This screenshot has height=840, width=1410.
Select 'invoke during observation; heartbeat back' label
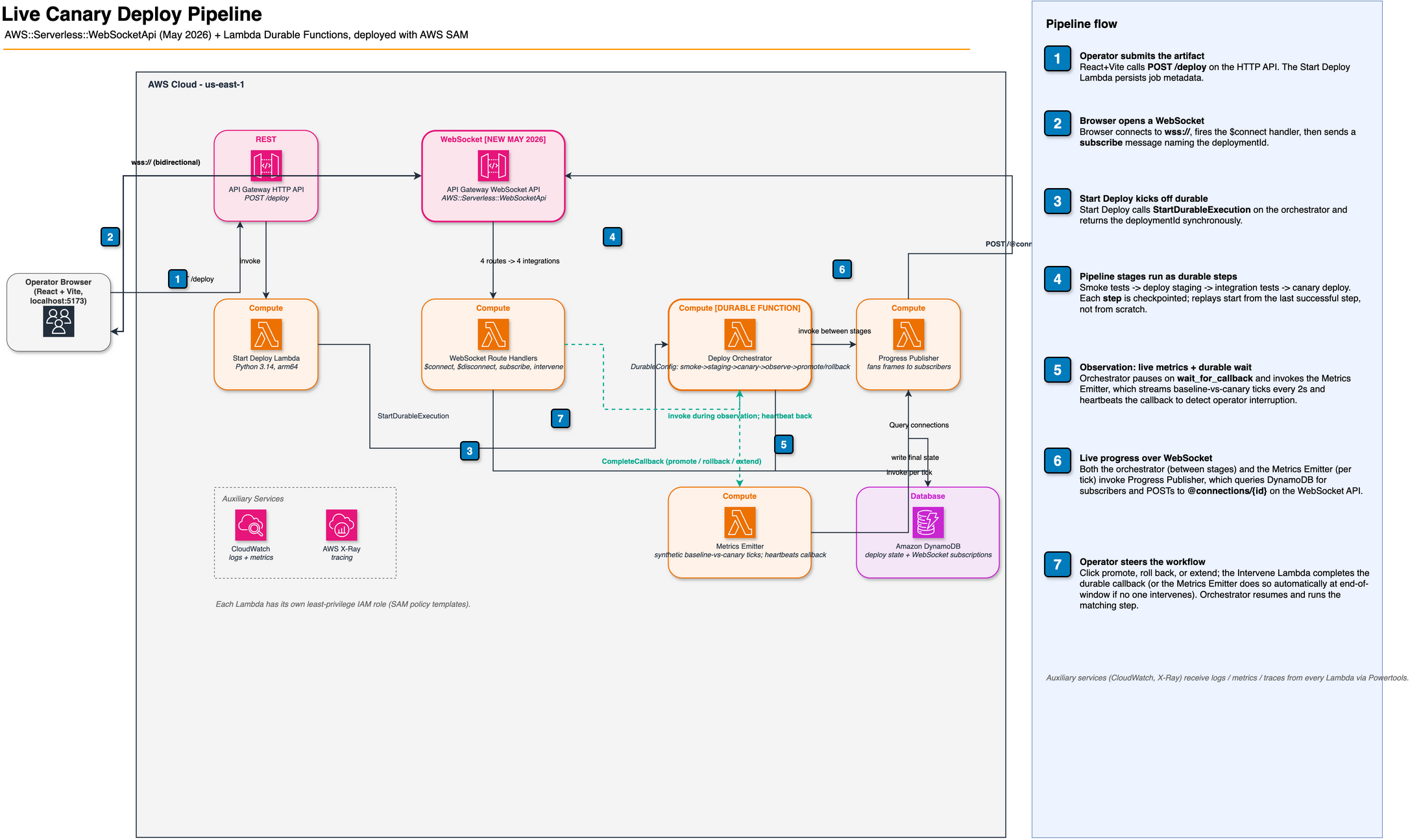[x=740, y=416]
